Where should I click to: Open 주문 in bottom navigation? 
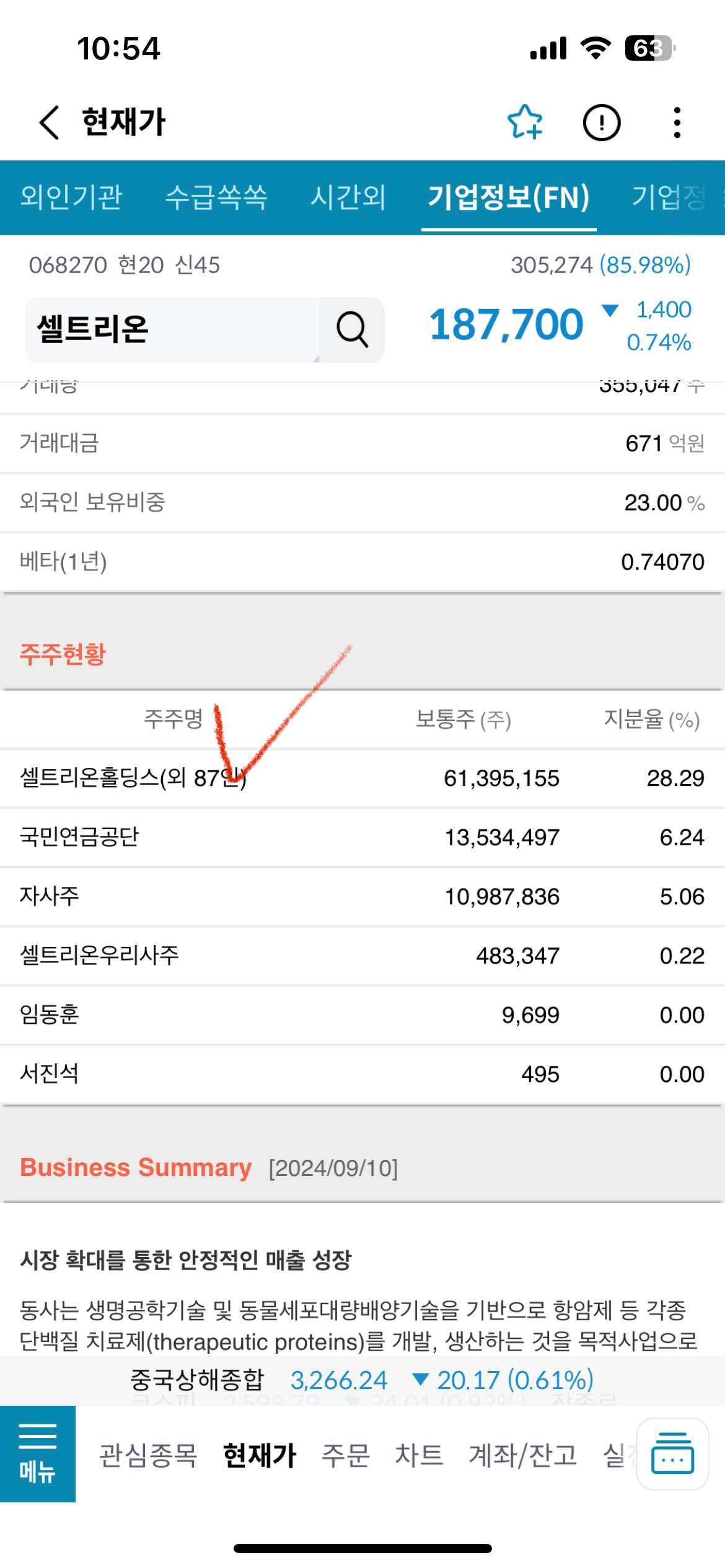click(346, 1455)
